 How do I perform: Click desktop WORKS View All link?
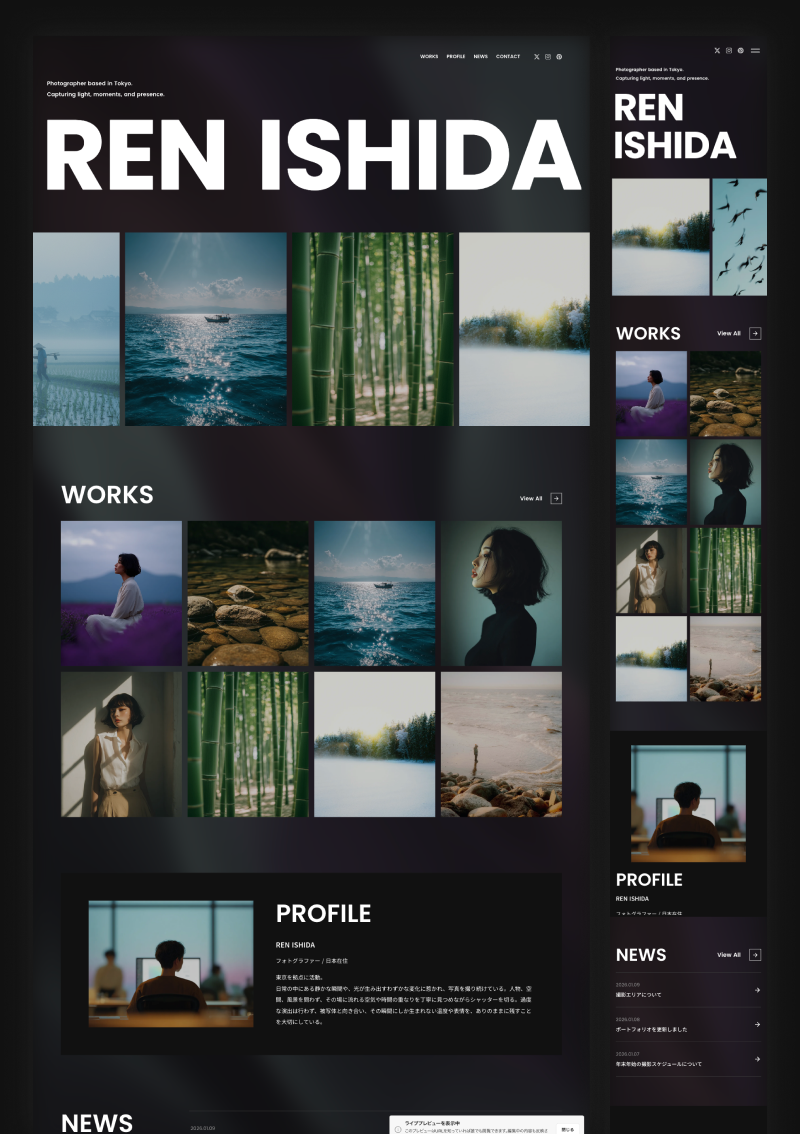[x=531, y=498]
